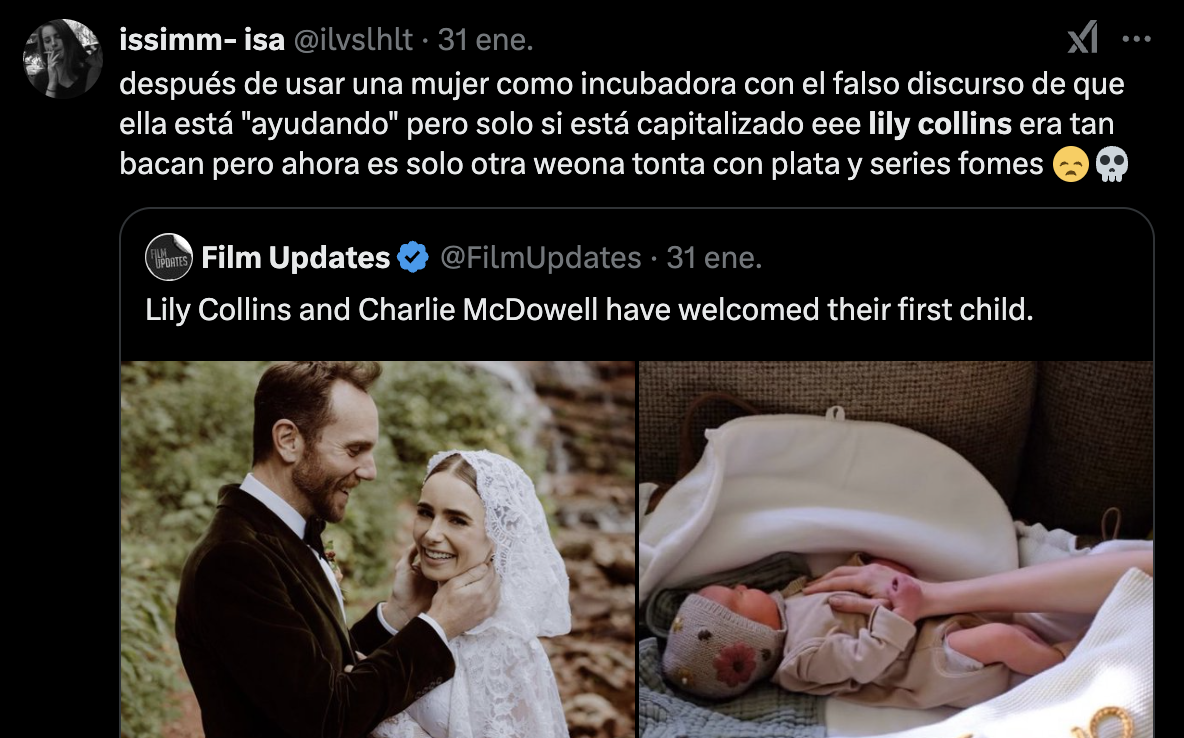Click the skull emoji in the tweet
Image resolution: width=1184 pixels, height=738 pixels.
[1112, 164]
